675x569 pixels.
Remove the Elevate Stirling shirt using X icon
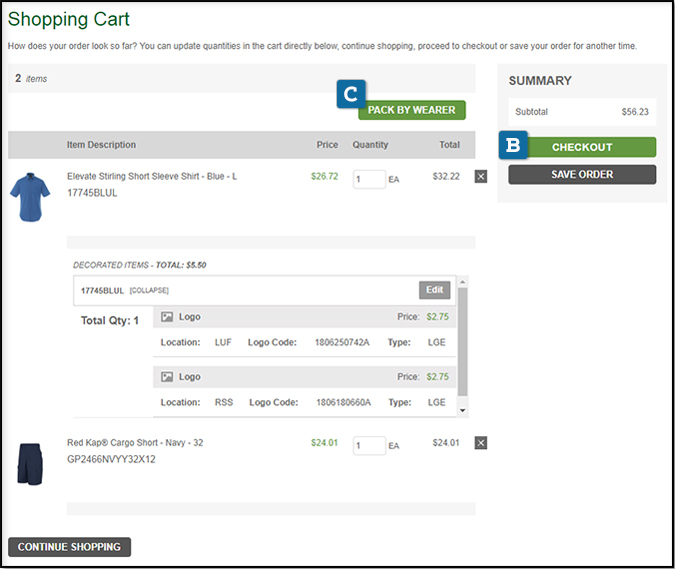tap(481, 176)
